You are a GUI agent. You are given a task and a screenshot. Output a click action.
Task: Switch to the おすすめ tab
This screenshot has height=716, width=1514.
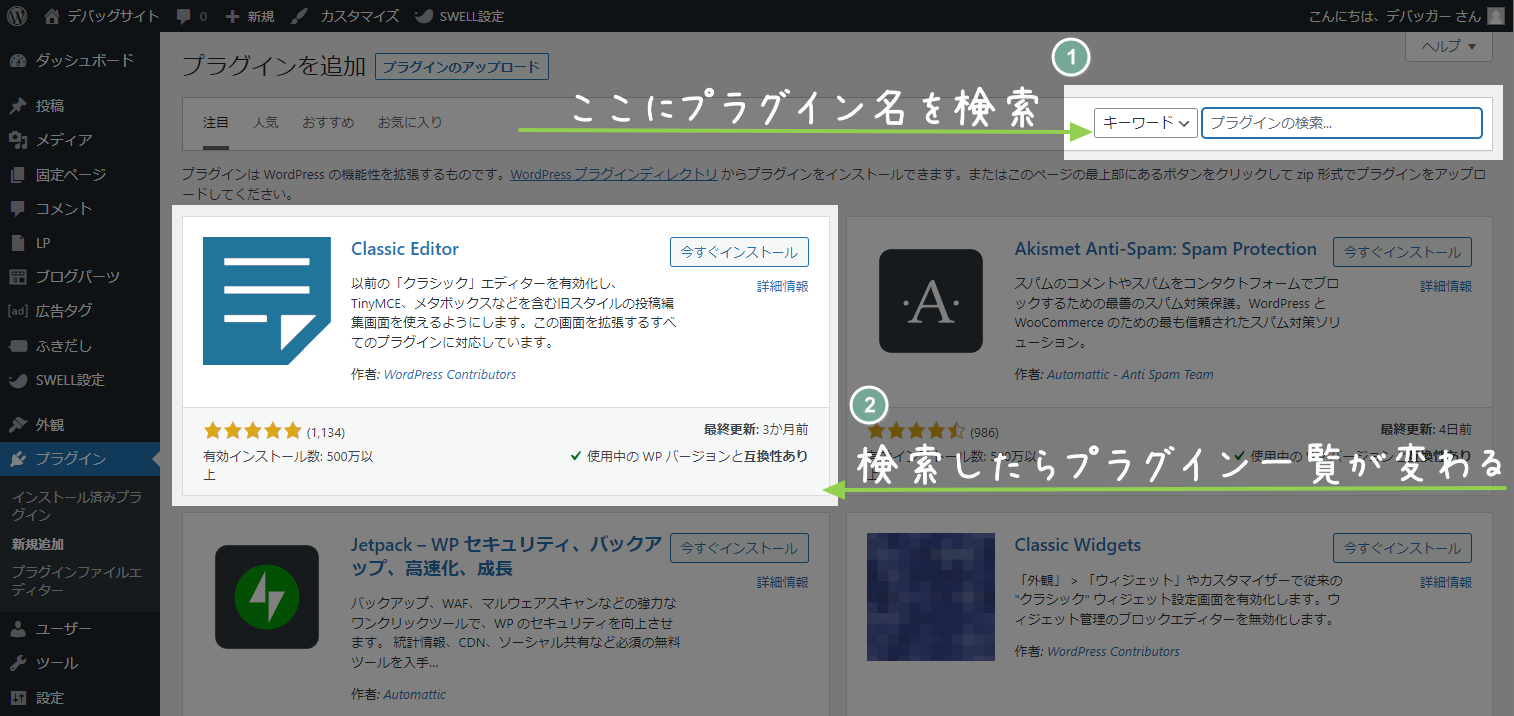coord(327,121)
